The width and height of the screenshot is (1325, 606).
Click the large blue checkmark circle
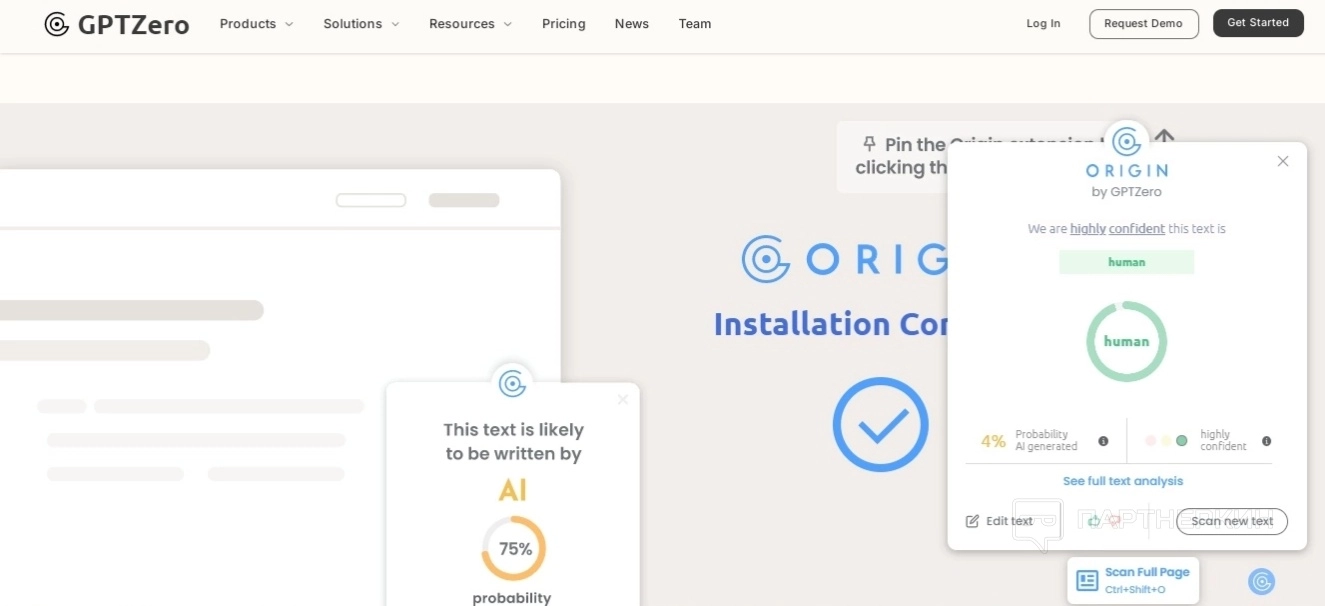[881, 424]
